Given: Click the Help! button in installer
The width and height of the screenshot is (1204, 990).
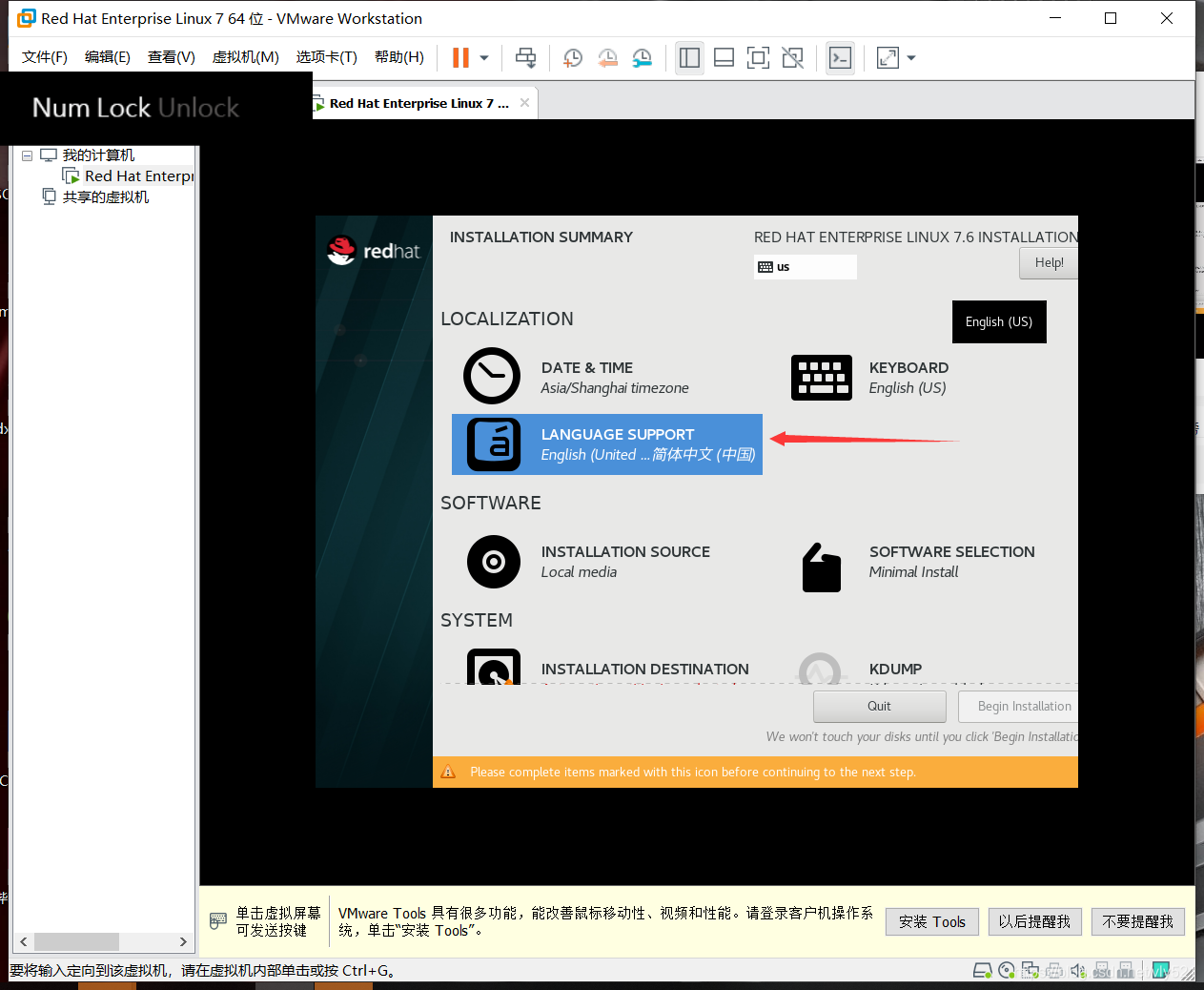Looking at the screenshot, I should click(1049, 263).
